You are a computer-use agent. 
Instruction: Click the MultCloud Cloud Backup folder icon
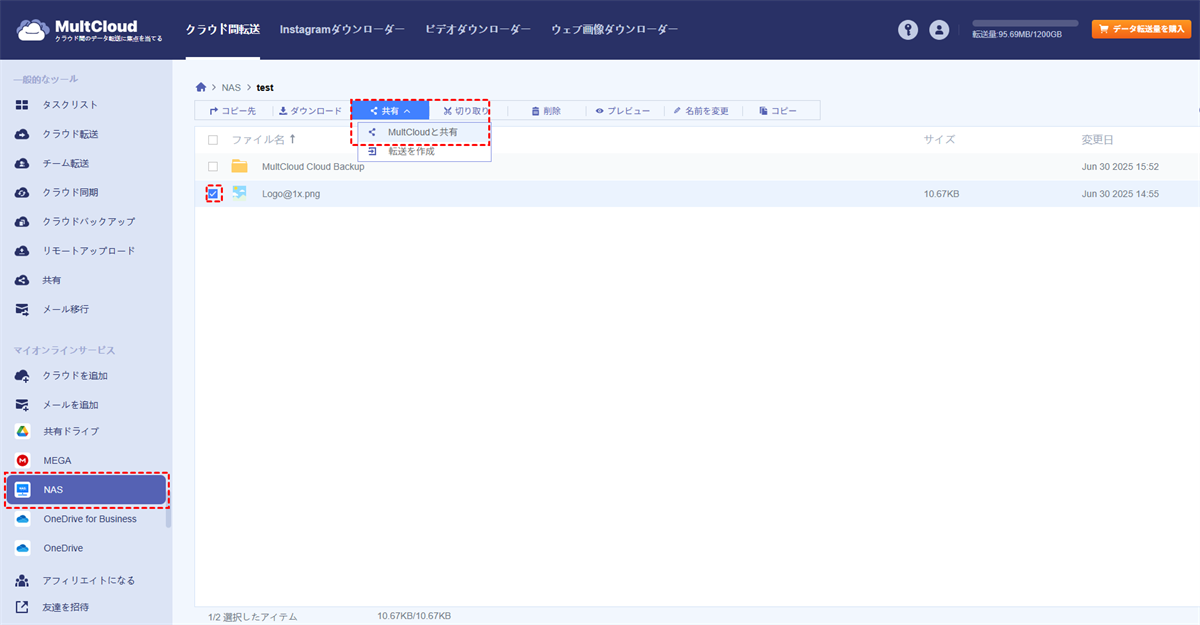point(239,166)
